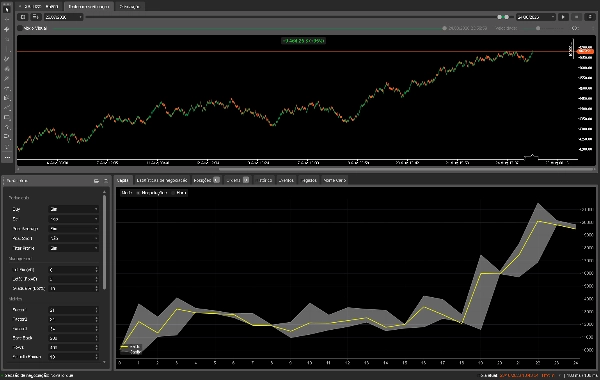Click the parameters panel vertical scrollbar
The width and height of the screenshot is (600, 380).
pos(104,242)
